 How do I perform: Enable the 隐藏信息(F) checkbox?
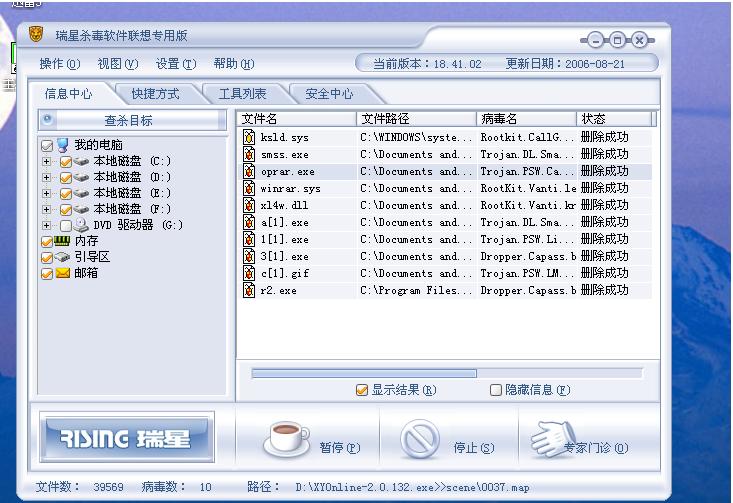(496, 390)
